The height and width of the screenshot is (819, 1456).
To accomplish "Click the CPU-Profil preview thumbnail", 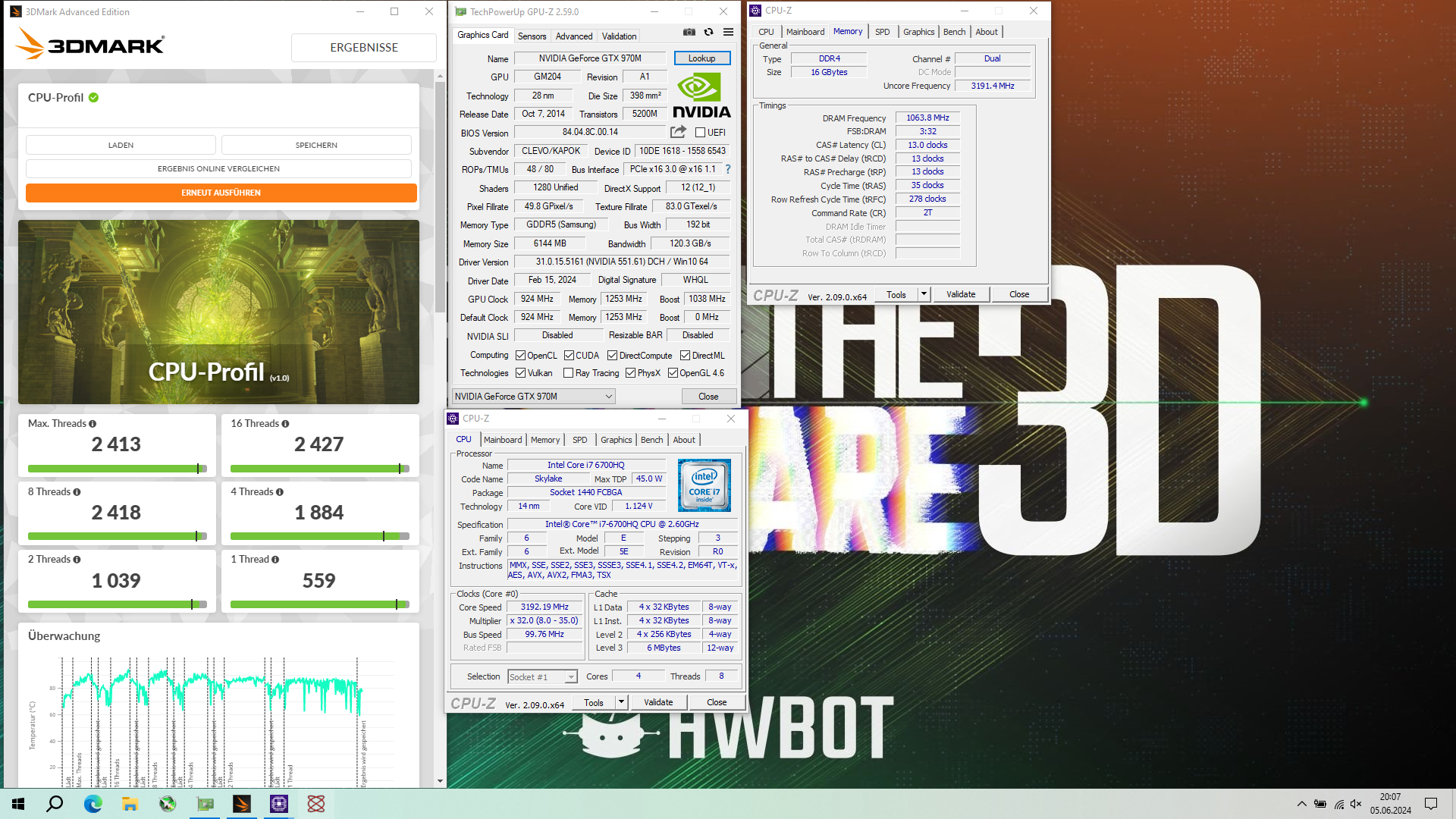I will pos(218,312).
